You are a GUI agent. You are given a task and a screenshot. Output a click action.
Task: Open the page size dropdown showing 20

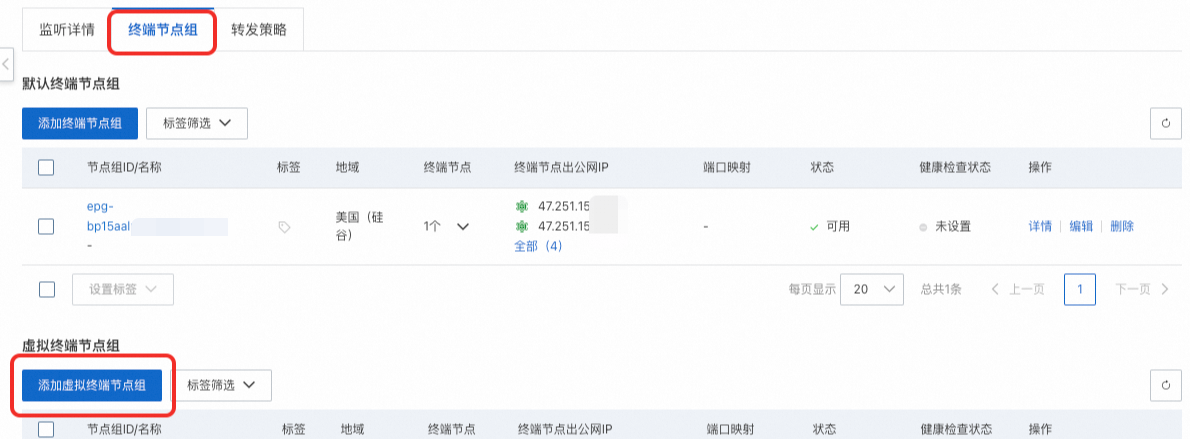(871, 289)
